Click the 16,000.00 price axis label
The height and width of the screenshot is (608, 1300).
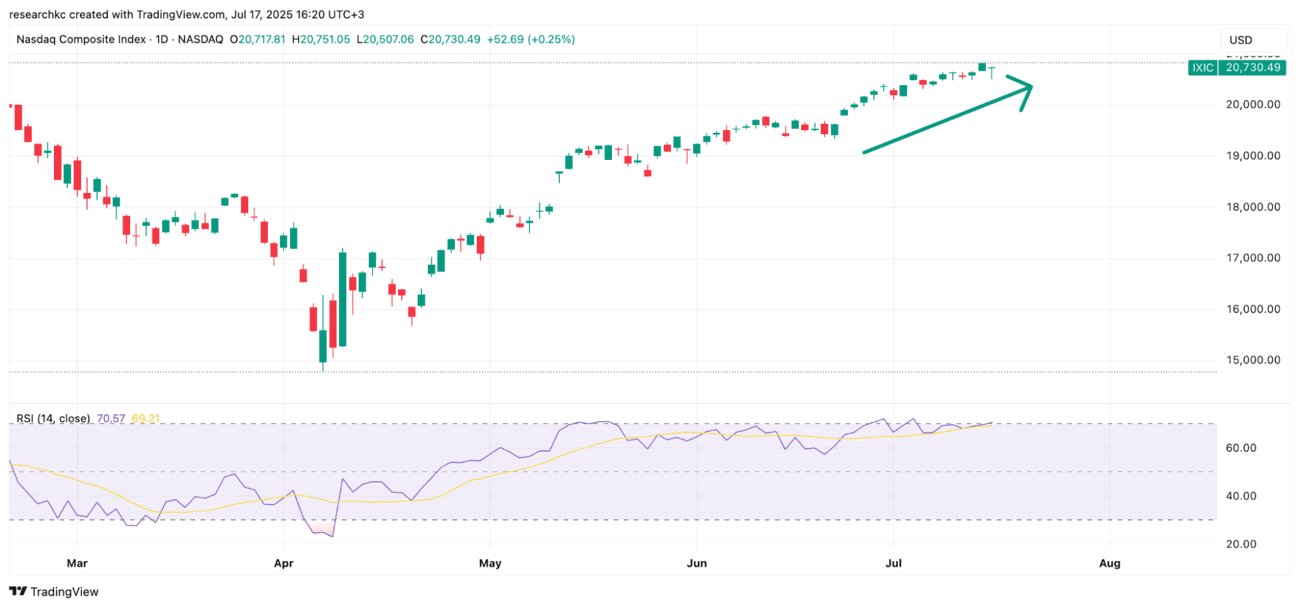click(1254, 309)
